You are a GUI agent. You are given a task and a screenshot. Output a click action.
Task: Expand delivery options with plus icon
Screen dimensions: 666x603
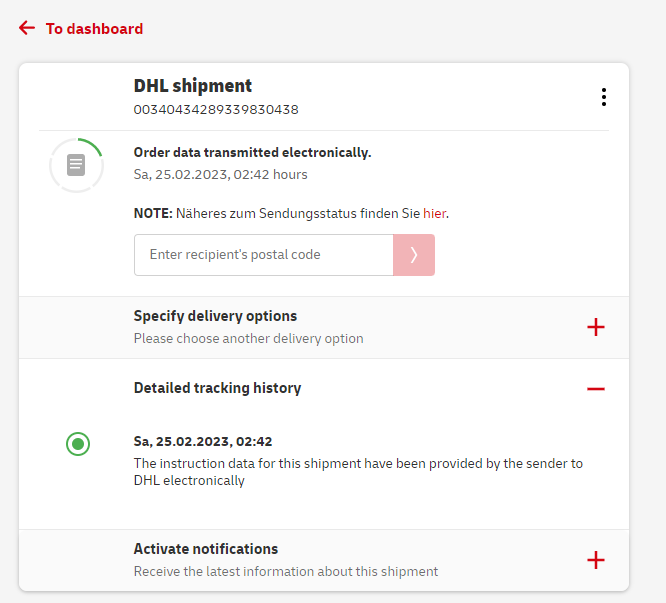(x=596, y=327)
